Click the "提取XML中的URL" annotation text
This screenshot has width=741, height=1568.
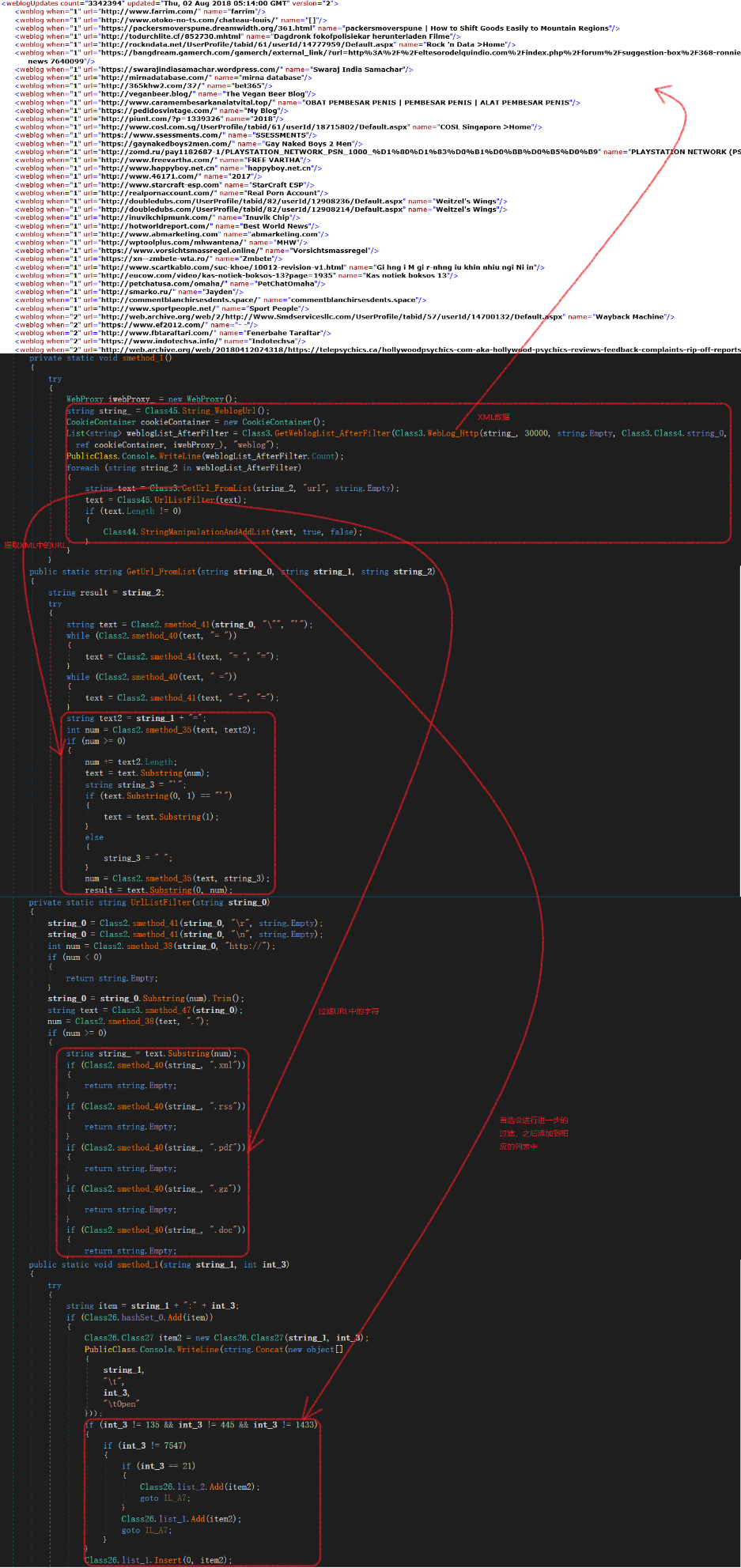tap(35, 546)
